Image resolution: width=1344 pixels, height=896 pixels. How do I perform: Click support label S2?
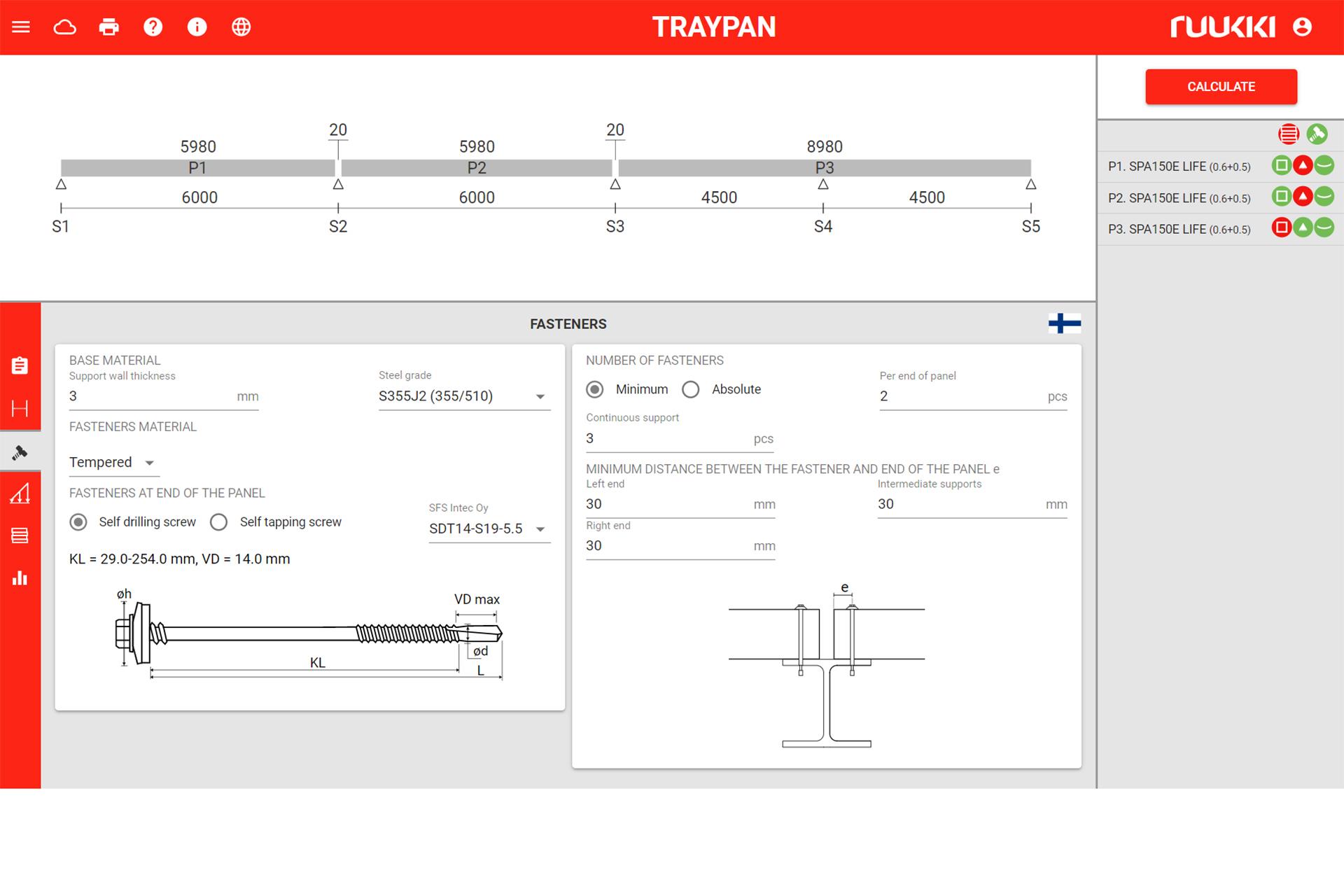pyautogui.click(x=338, y=227)
